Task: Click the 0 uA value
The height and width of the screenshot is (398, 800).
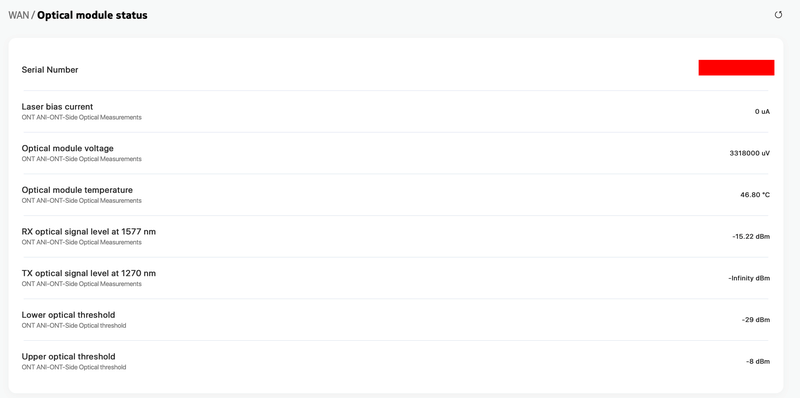Action: (762, 111)
